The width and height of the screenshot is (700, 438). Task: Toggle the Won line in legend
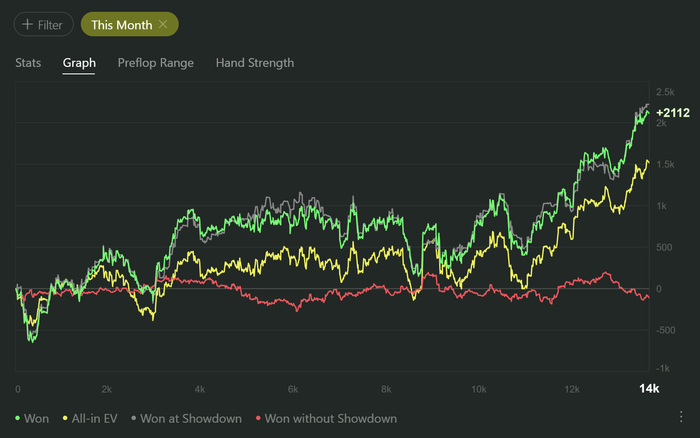pyautogui.click(x=37, y=419)
